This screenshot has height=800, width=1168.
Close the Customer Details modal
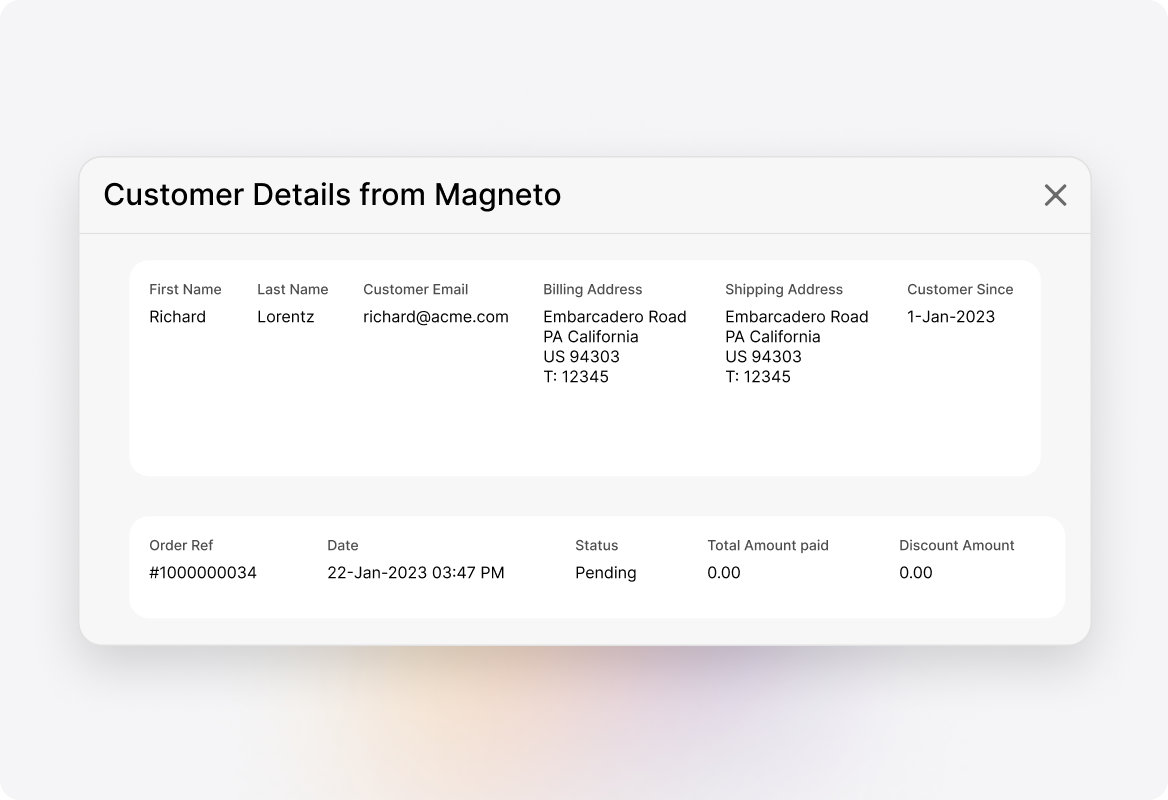(x=1055, y=195)
